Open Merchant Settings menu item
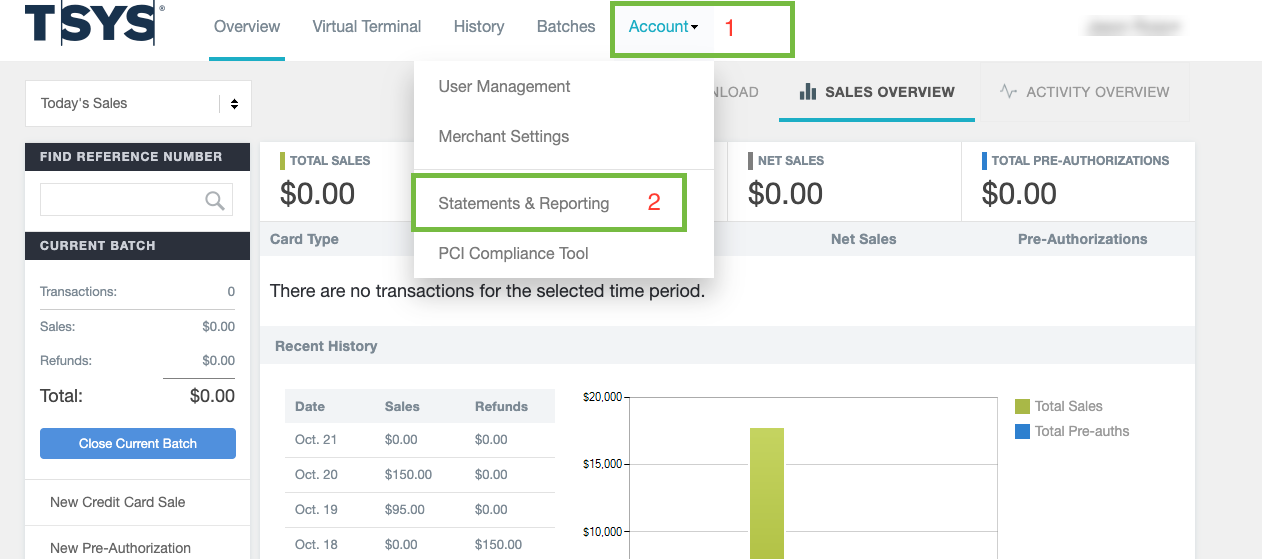 coord(503,137)
